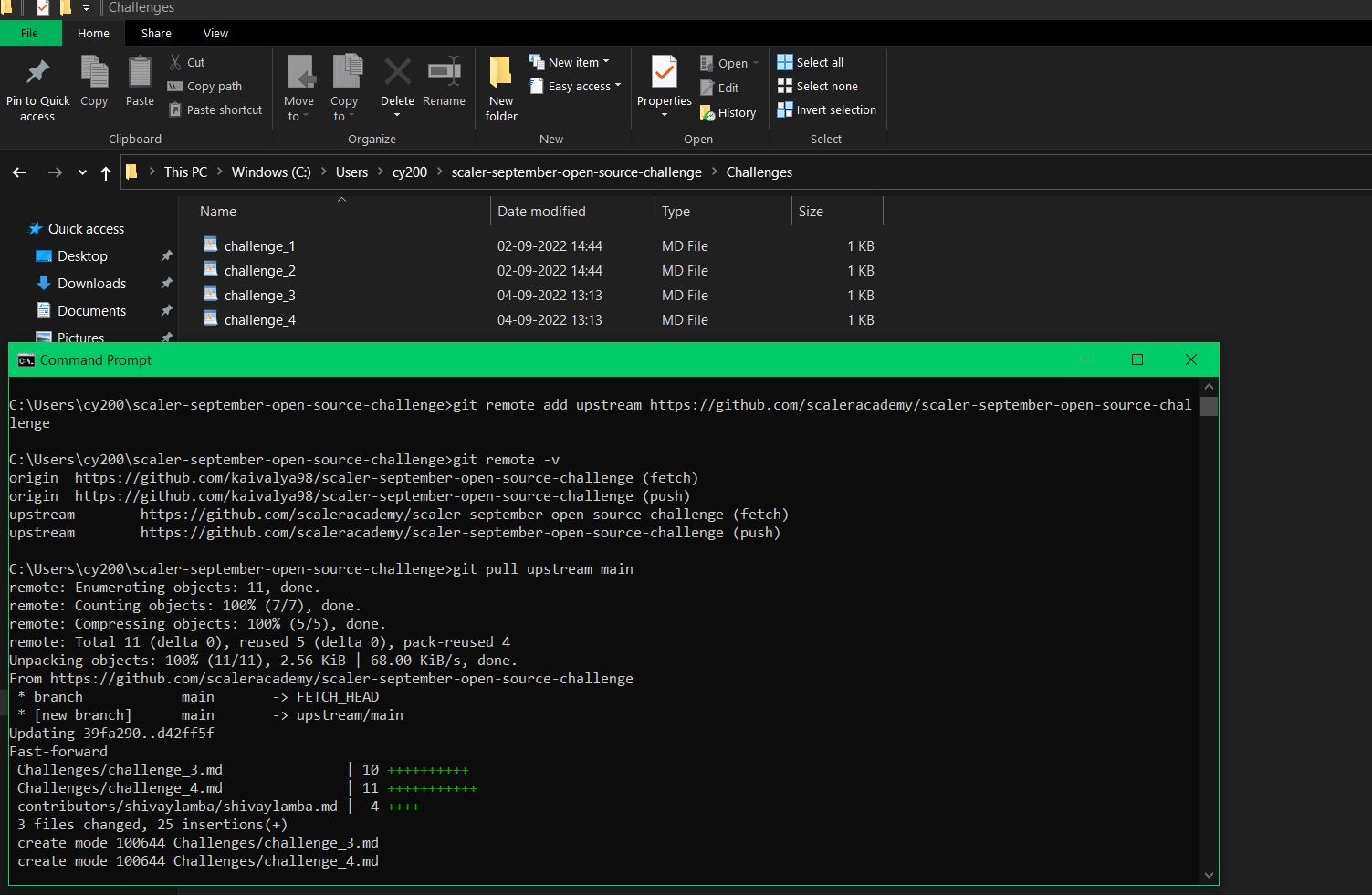Open Quick access in navigation pane
Image resolution: width=1372 pixels, height=895 pixels.
[86, 228]
